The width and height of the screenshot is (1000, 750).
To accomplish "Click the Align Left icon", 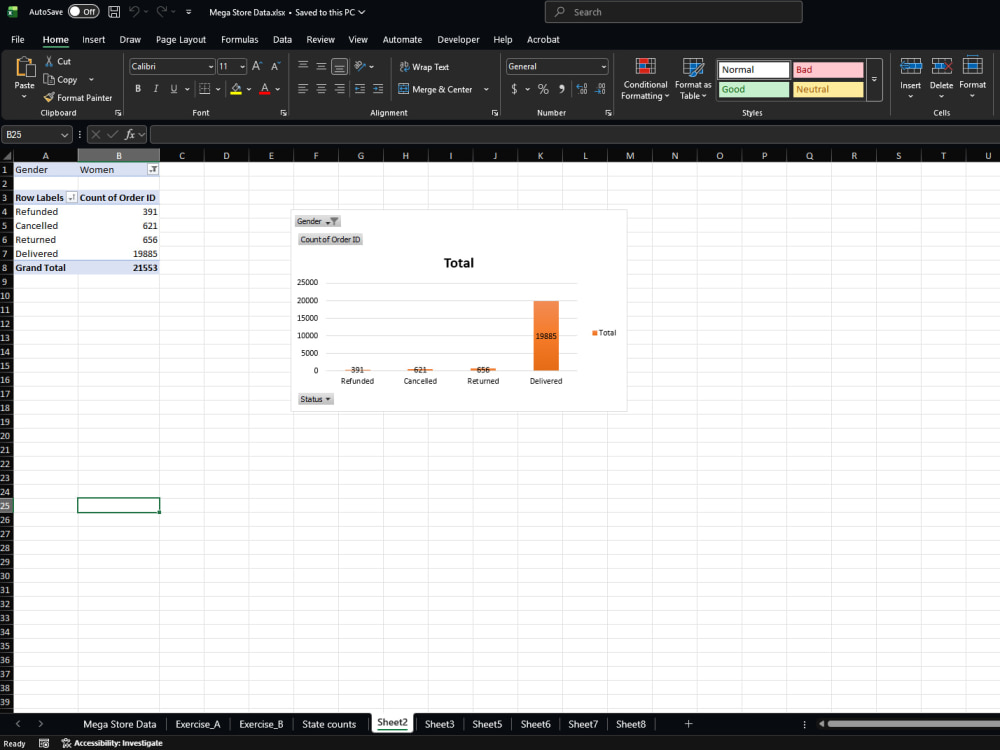I will [x=303, y=89].
